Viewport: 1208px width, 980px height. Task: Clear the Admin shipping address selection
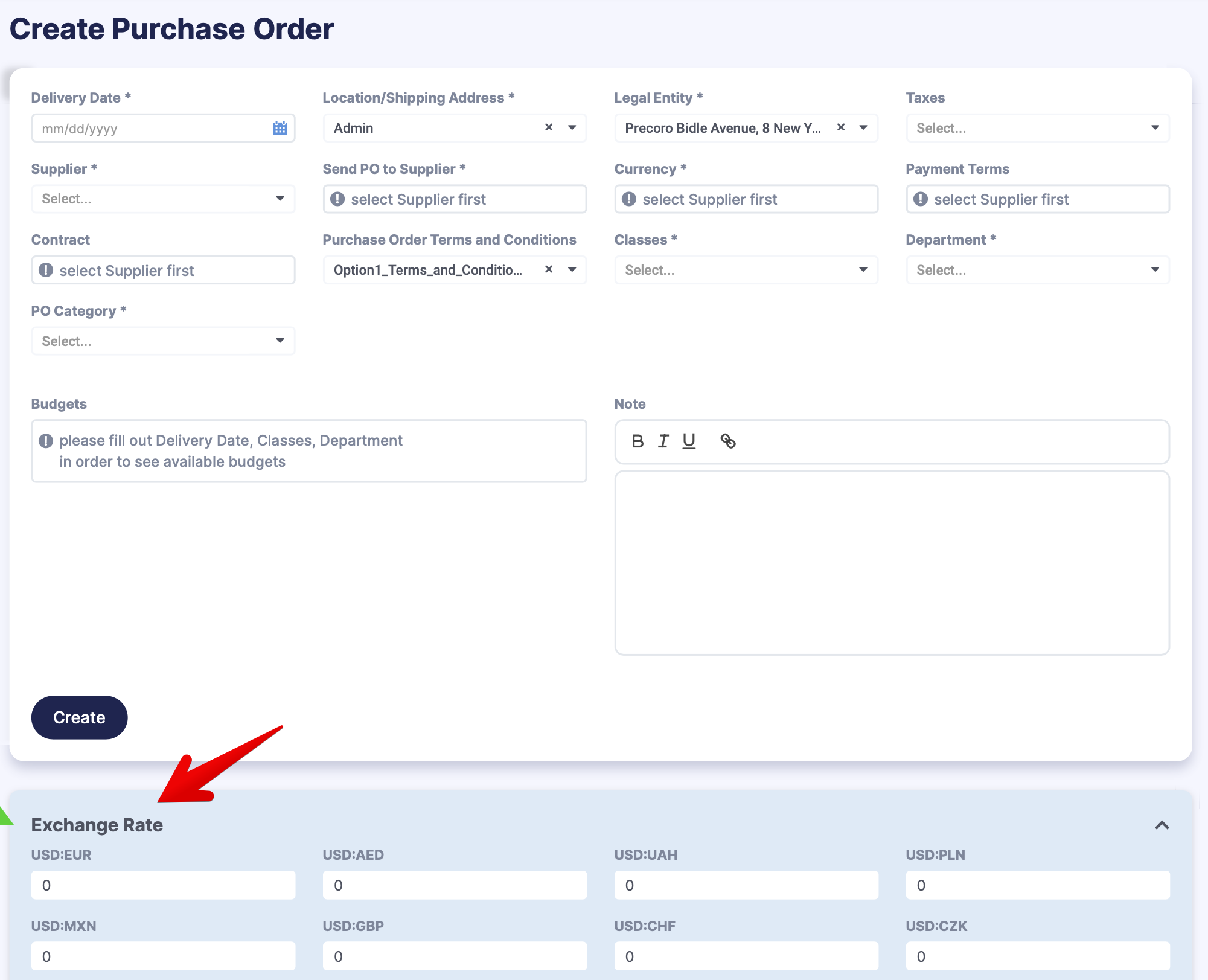point(548,128)
